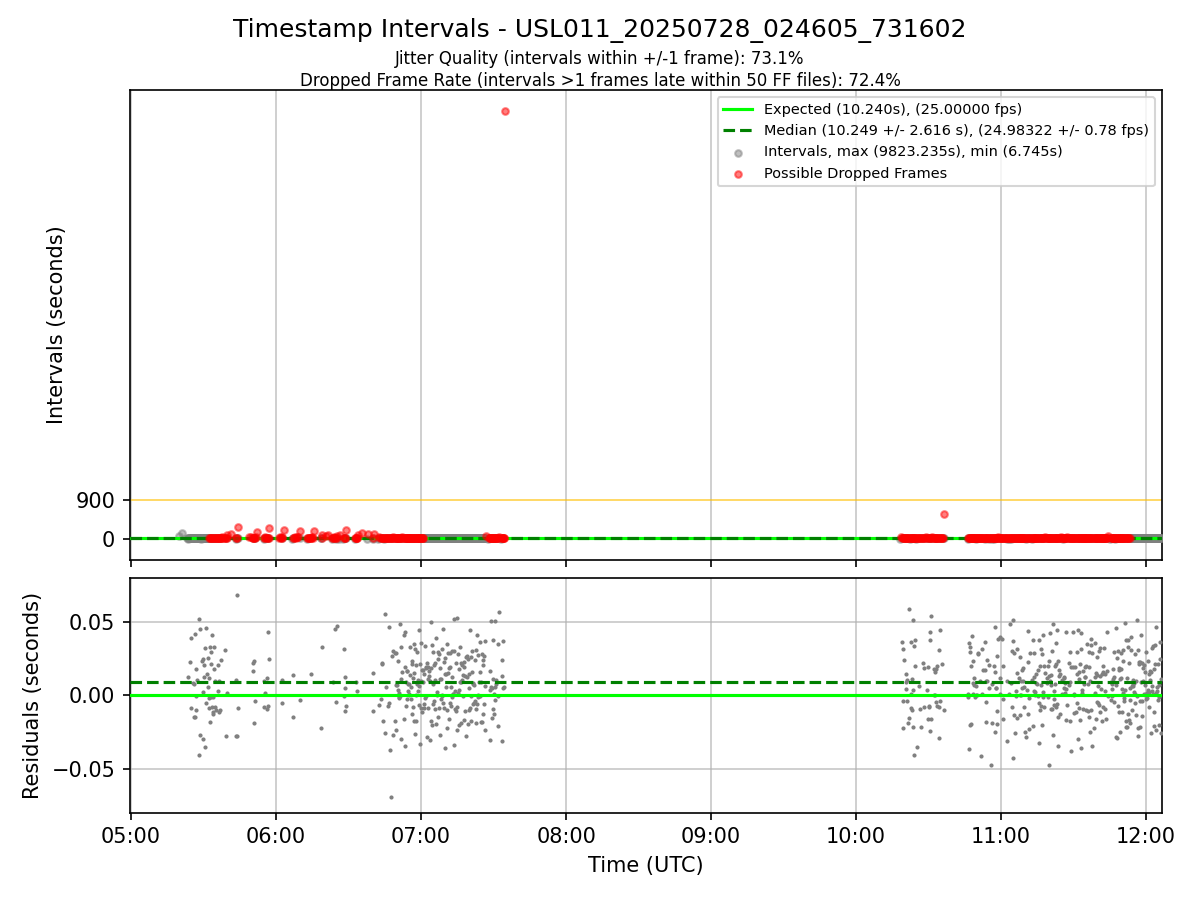Click the '900' y-axis tick label
Screen dimensions: 1200x900
[x=96, y=500]
